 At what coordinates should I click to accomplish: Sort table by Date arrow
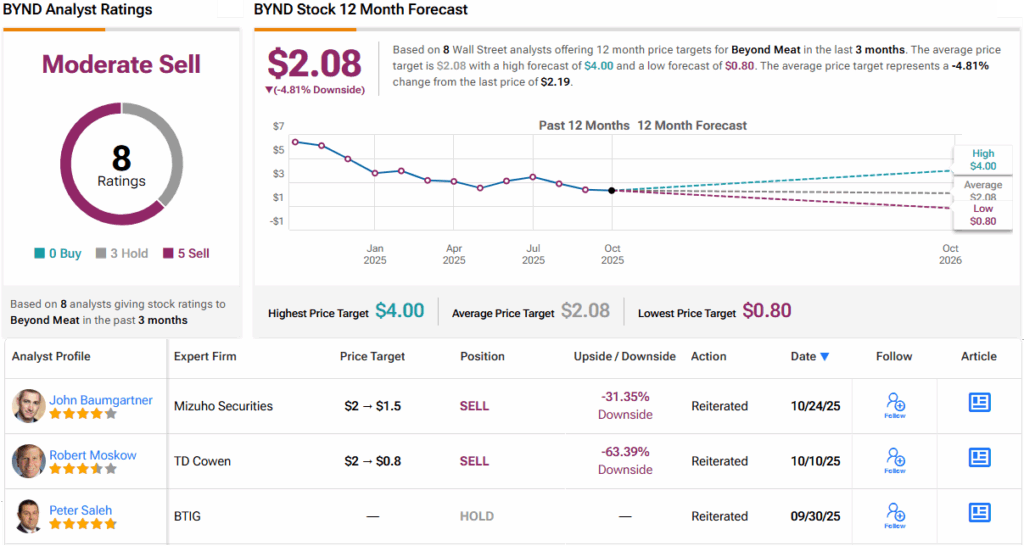[824, 356]
